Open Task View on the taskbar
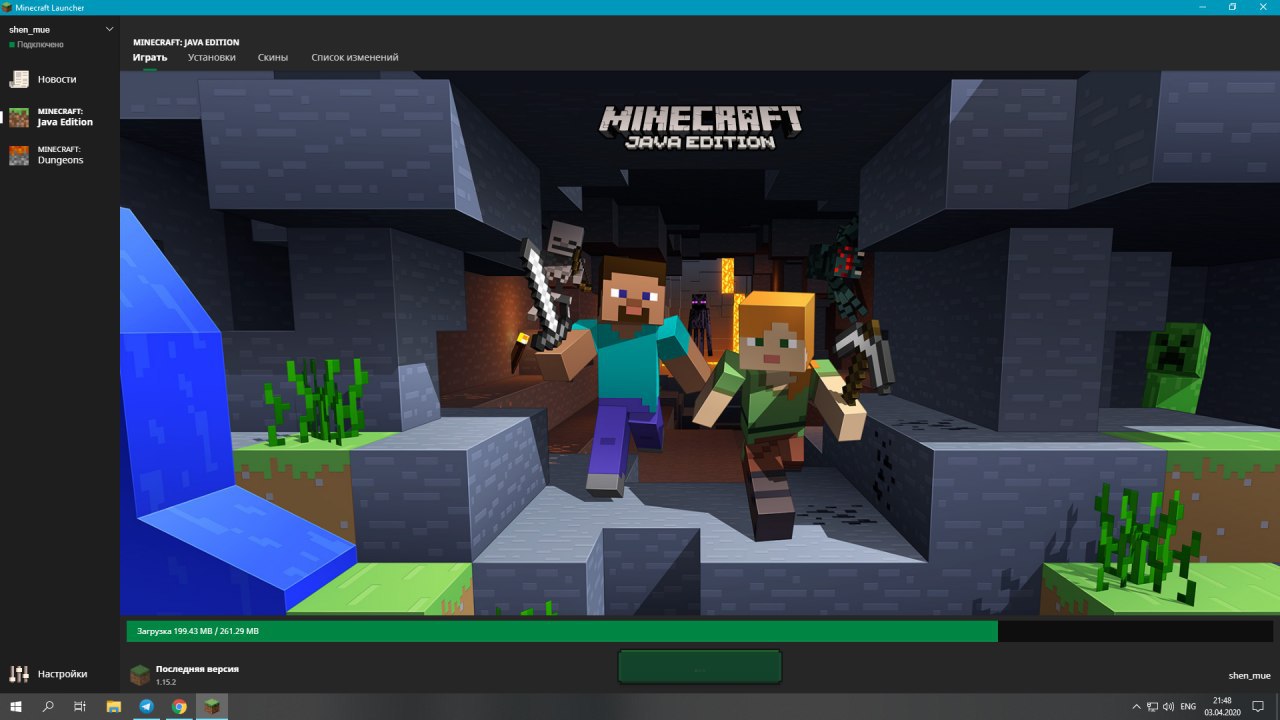Screen dimensions: 1280x720 [80, 706]
